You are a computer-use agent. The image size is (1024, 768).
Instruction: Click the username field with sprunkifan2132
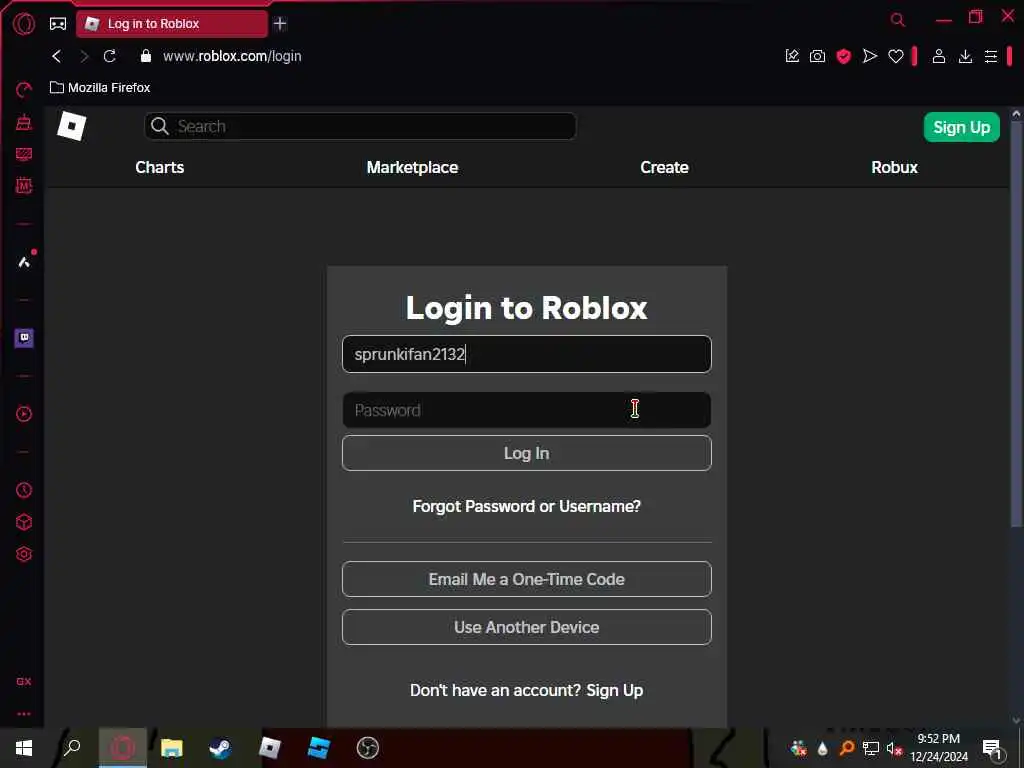pos(526,354)
